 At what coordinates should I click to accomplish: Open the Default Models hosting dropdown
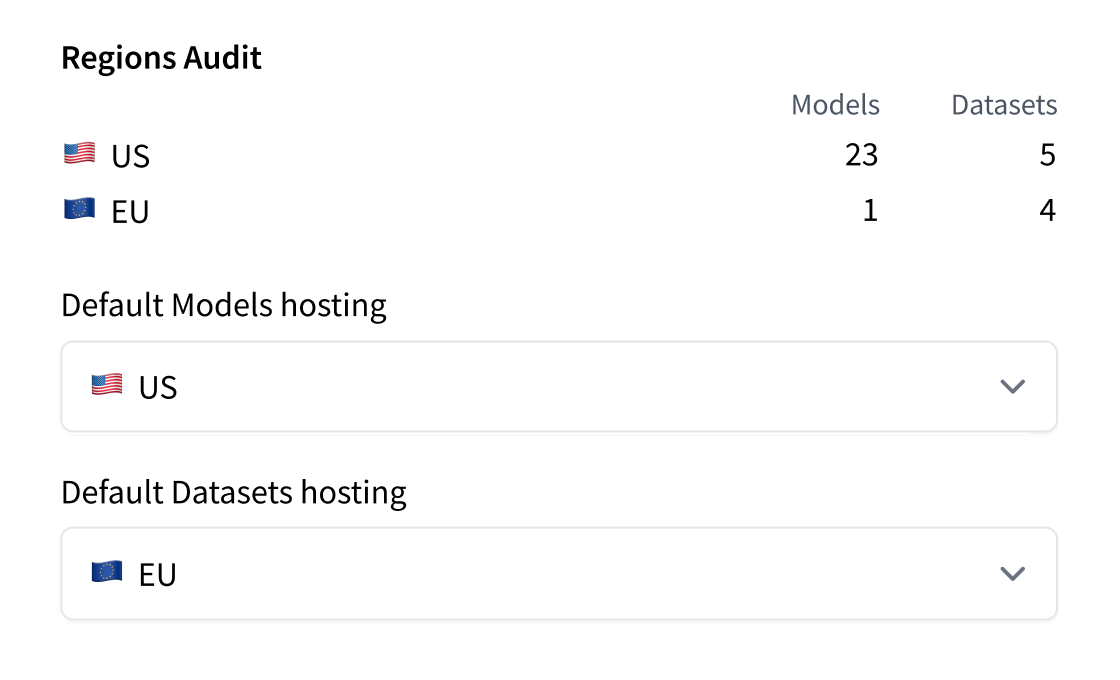[x=558, y=387]
